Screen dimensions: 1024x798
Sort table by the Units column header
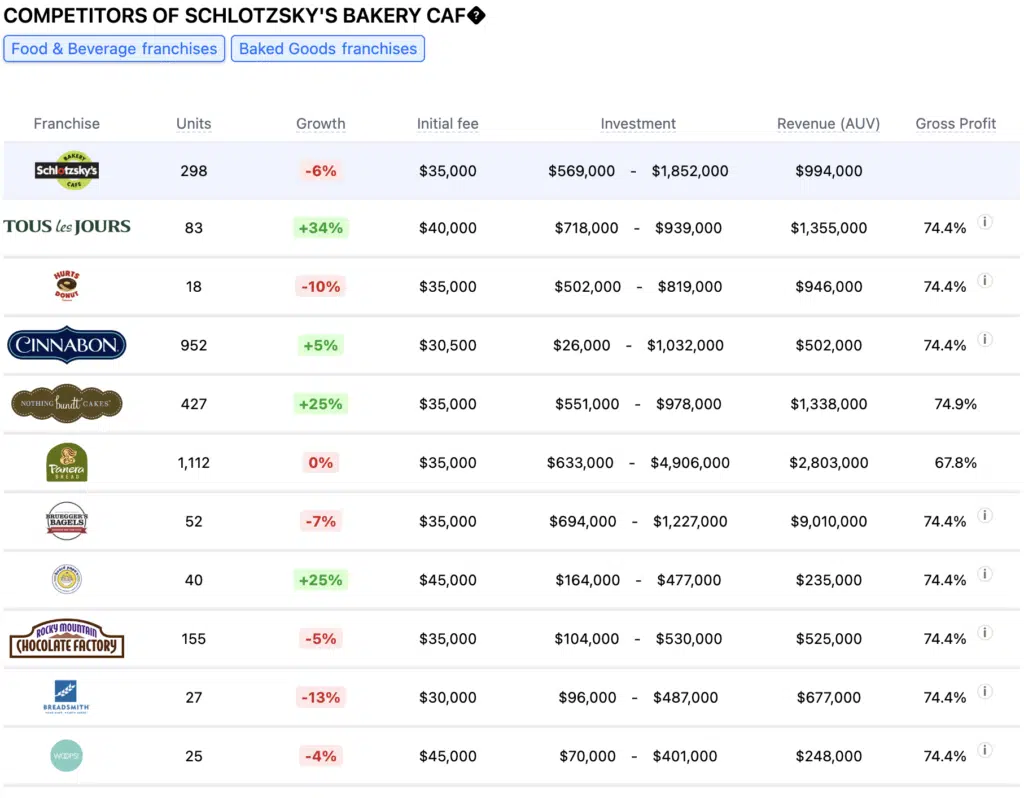click(194, 124)
